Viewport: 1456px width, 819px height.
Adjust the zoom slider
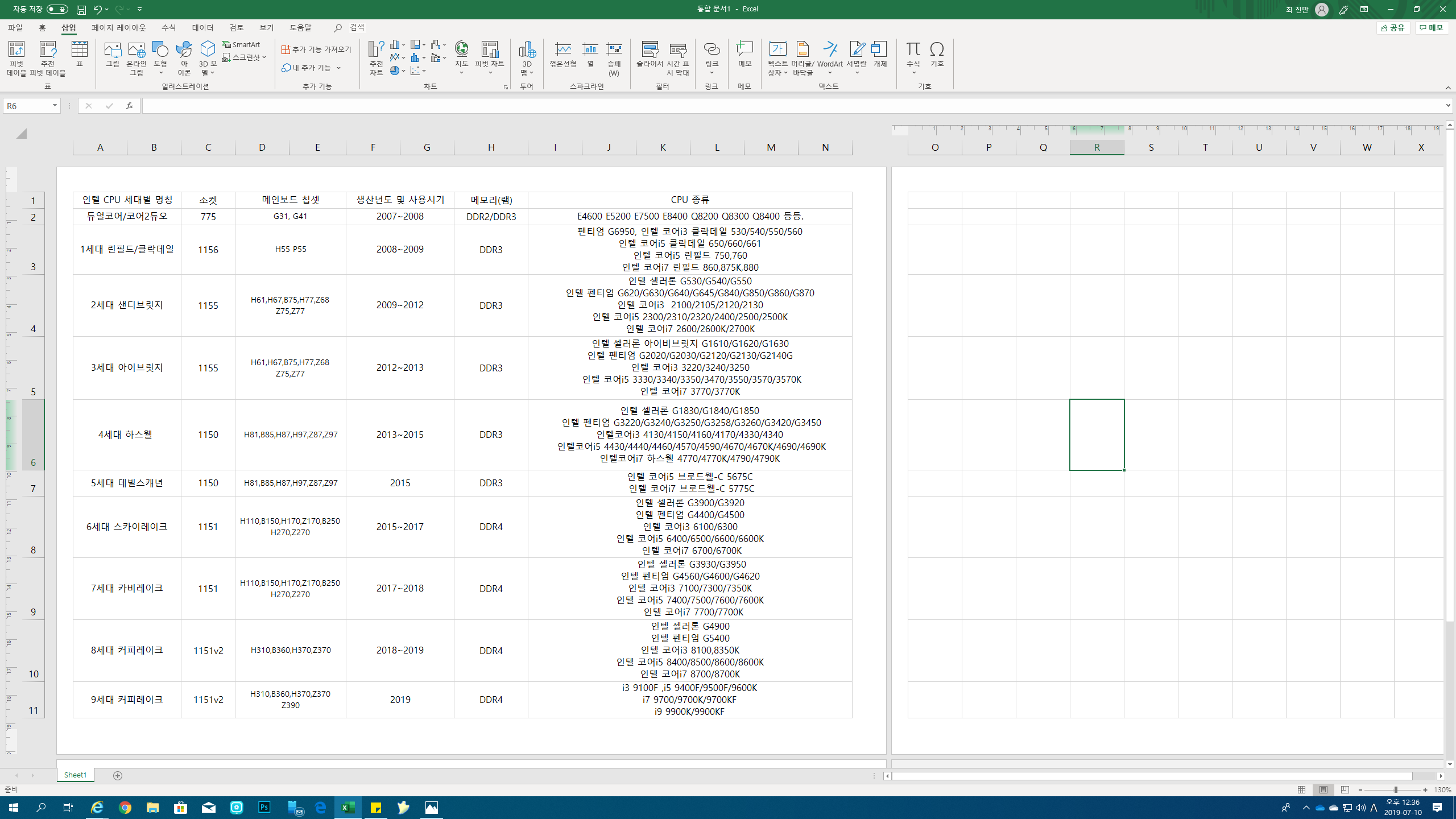[x=1395, y=790]
